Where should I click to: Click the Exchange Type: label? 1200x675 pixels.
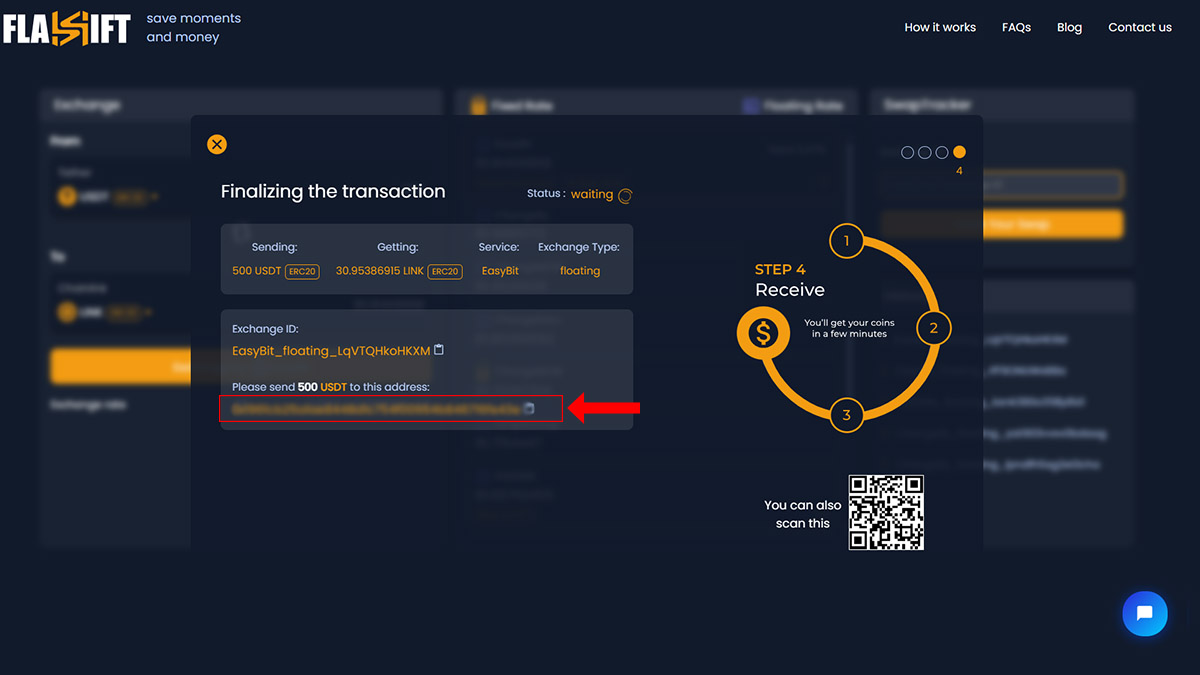tap(579, 247)
